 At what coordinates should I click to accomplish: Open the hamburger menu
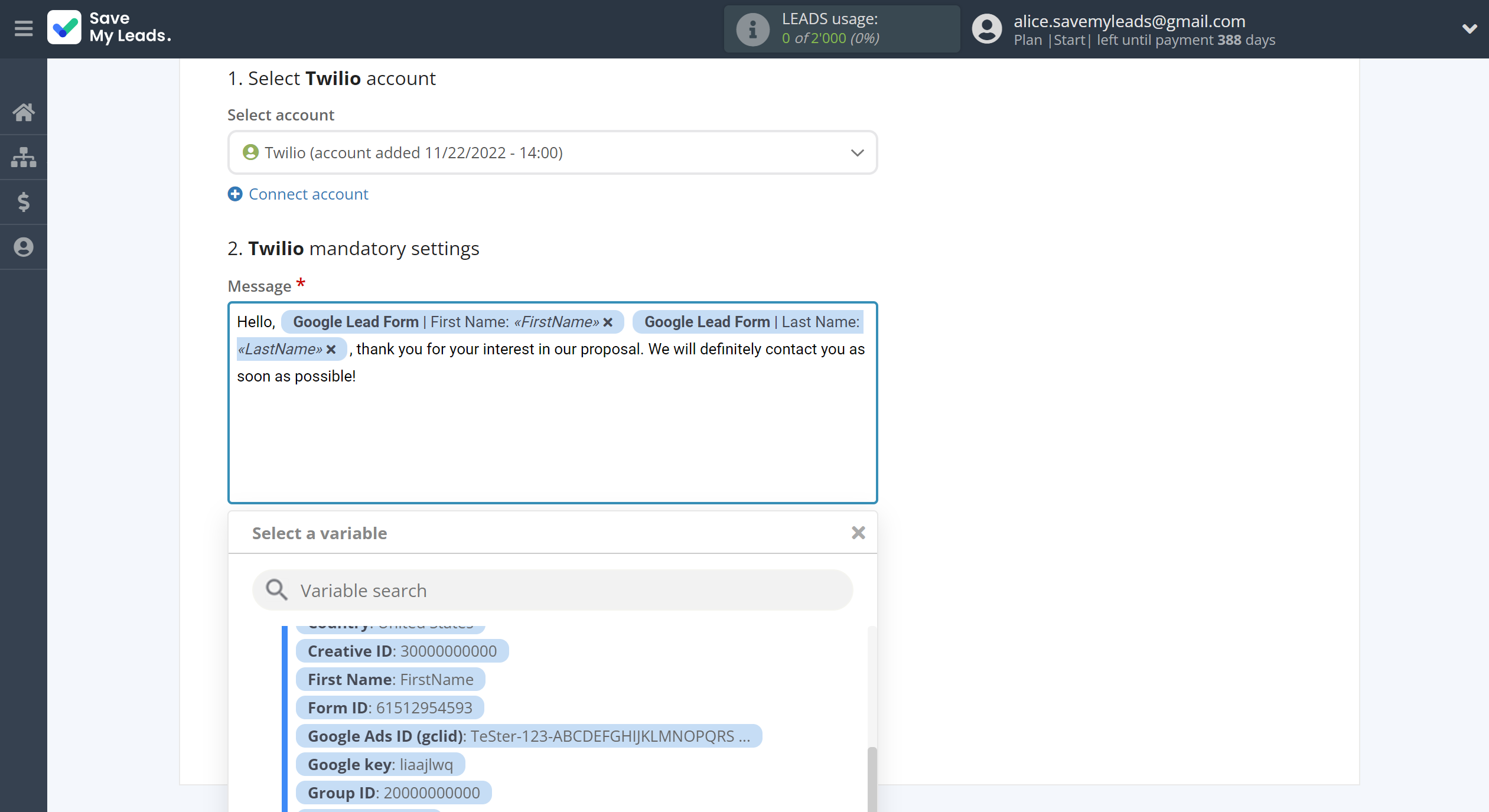[x=24, y=28]
